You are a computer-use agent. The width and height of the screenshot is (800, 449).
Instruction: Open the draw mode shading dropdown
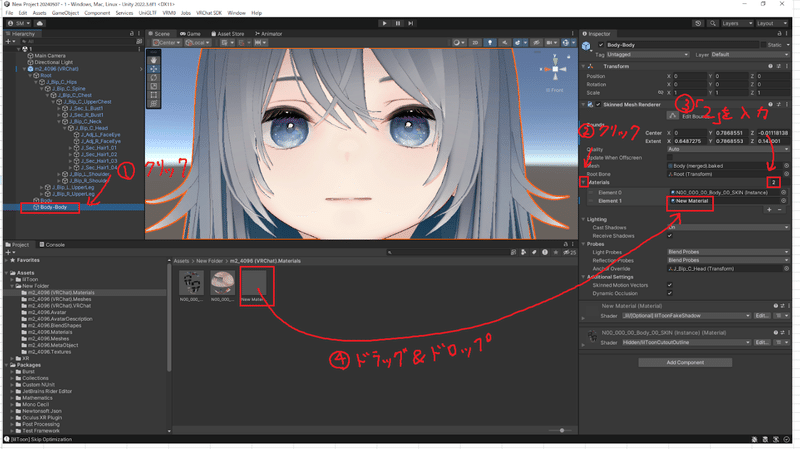pyautogui.click(x=458, y=43)
